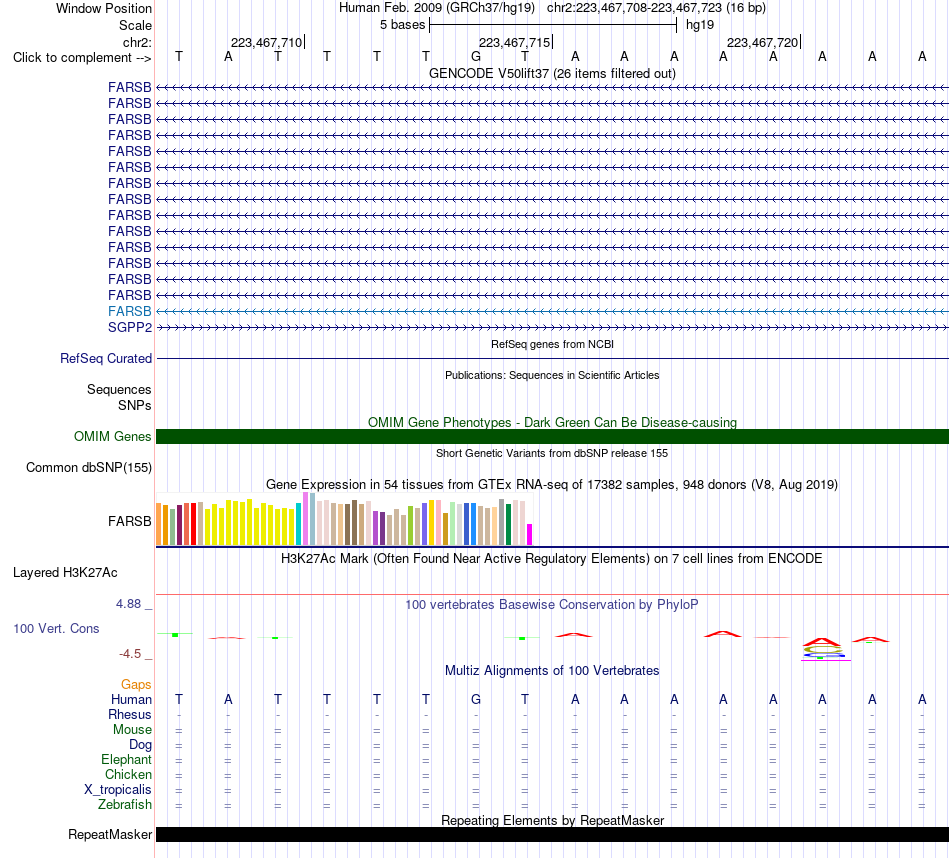Select the Chicken species label

[128, 774]
